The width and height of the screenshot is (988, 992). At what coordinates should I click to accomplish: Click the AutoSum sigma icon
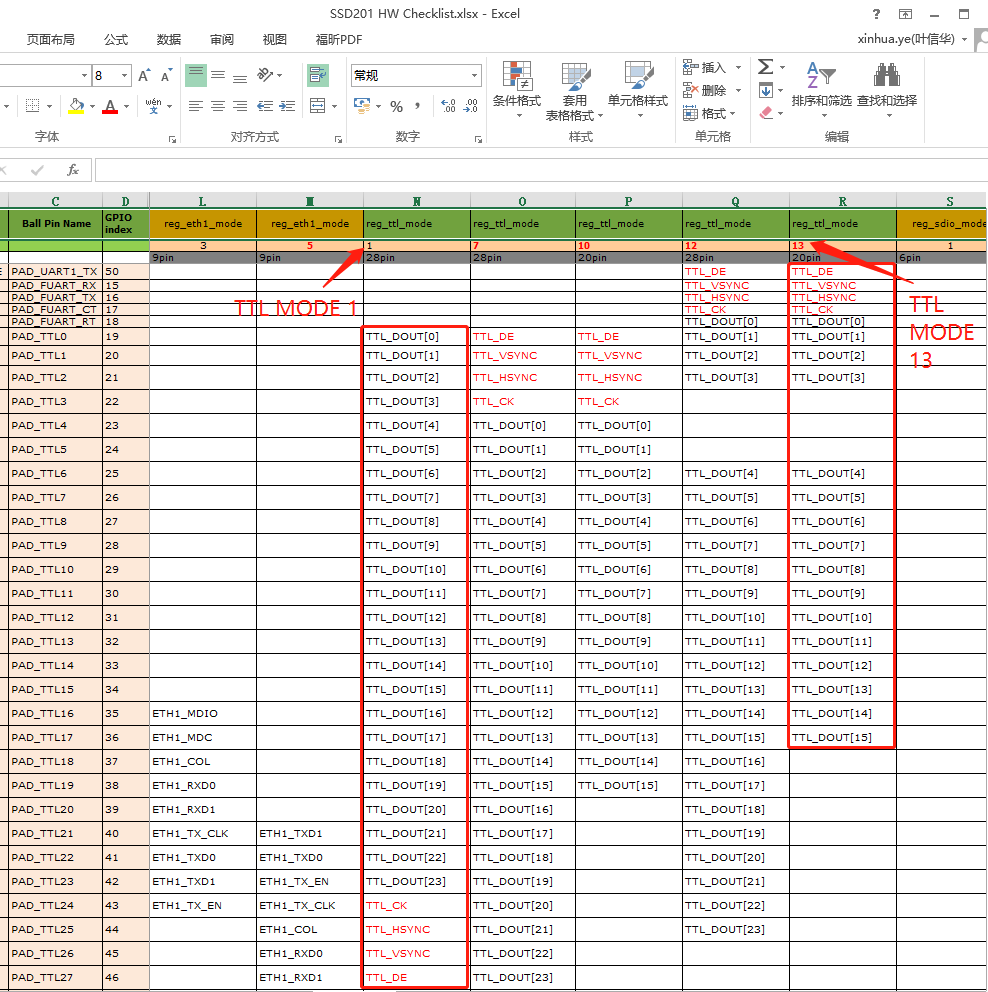point(765,67)
